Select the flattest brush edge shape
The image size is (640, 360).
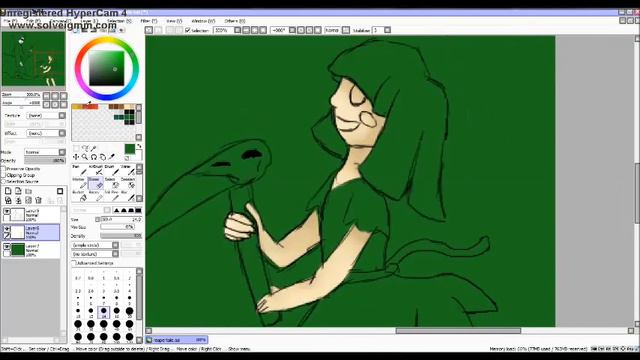coord(138,210)
